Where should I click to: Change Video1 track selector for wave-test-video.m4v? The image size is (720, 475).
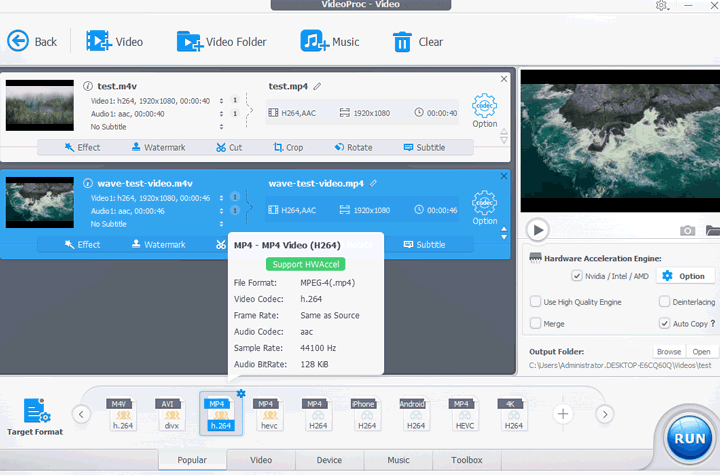tap(221, 198)
